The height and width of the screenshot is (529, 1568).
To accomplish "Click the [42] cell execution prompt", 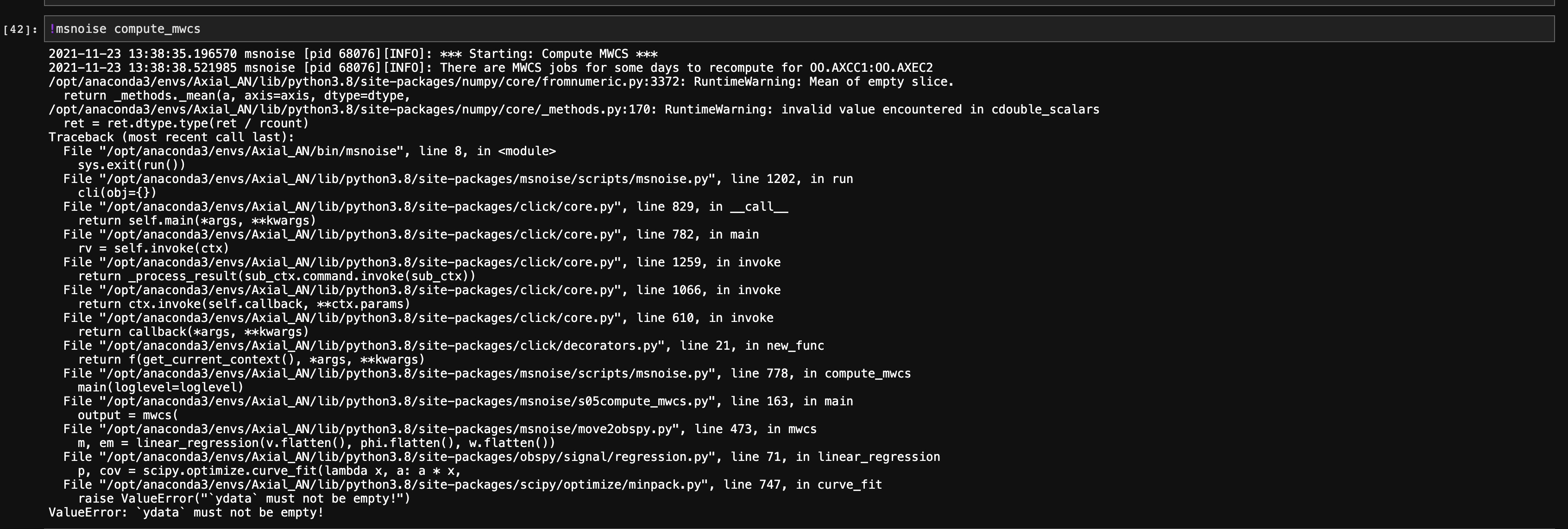I will coord(21,30).
